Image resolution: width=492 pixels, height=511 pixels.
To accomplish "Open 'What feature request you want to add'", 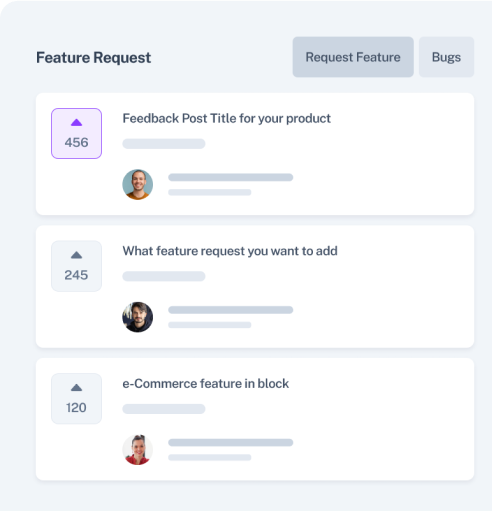I will [x=230, y=251].
